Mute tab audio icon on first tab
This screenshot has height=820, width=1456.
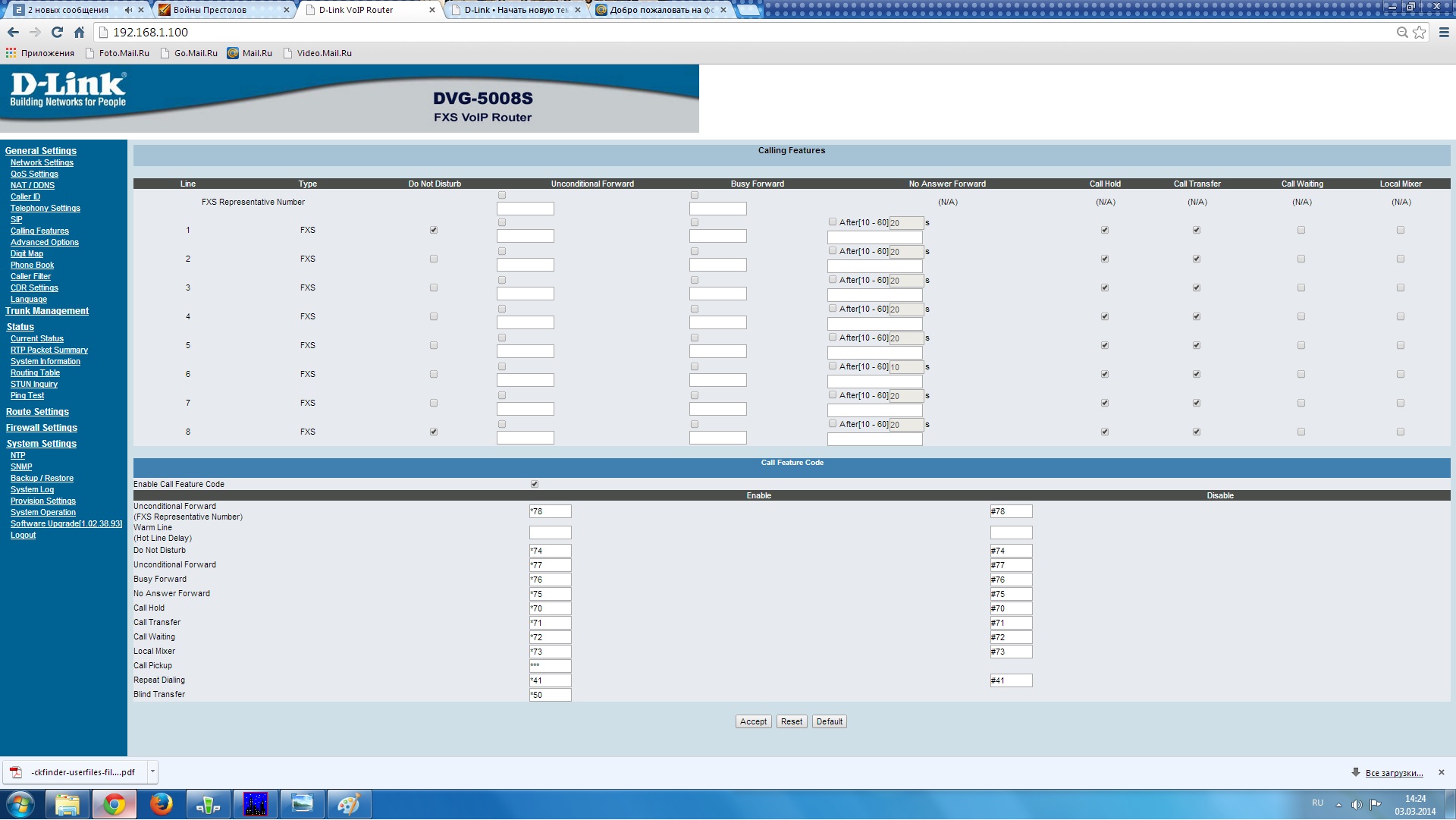pyautogui.click(x=127, y=10)
